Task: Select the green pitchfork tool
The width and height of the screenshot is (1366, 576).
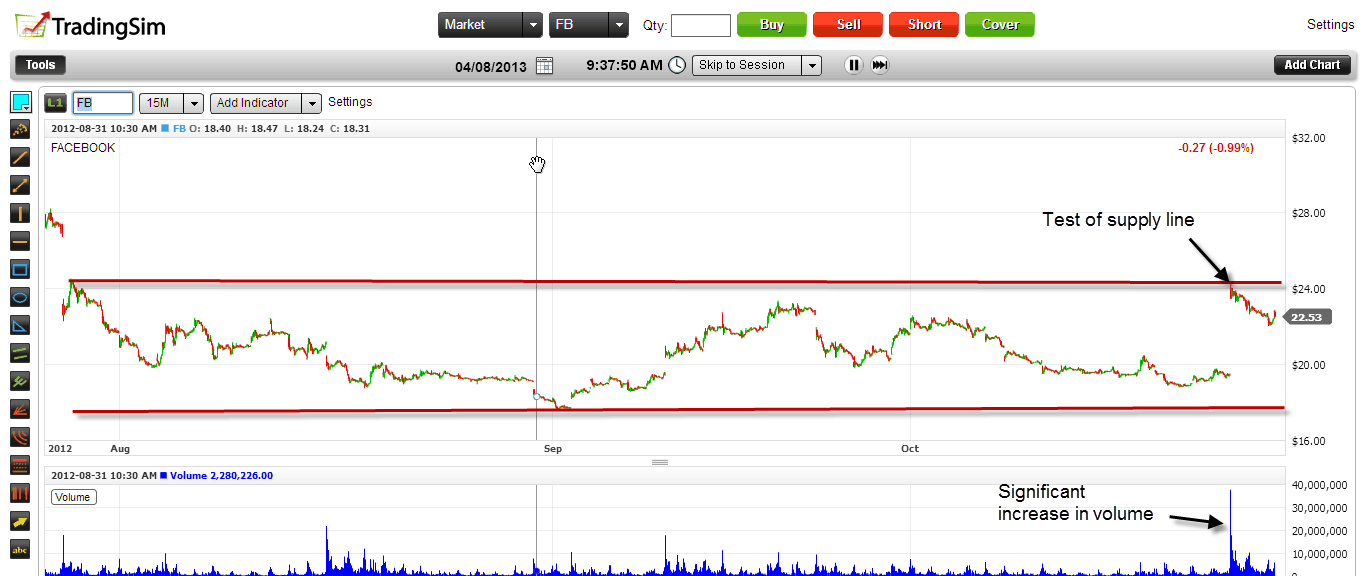Action: pos(20,381)
